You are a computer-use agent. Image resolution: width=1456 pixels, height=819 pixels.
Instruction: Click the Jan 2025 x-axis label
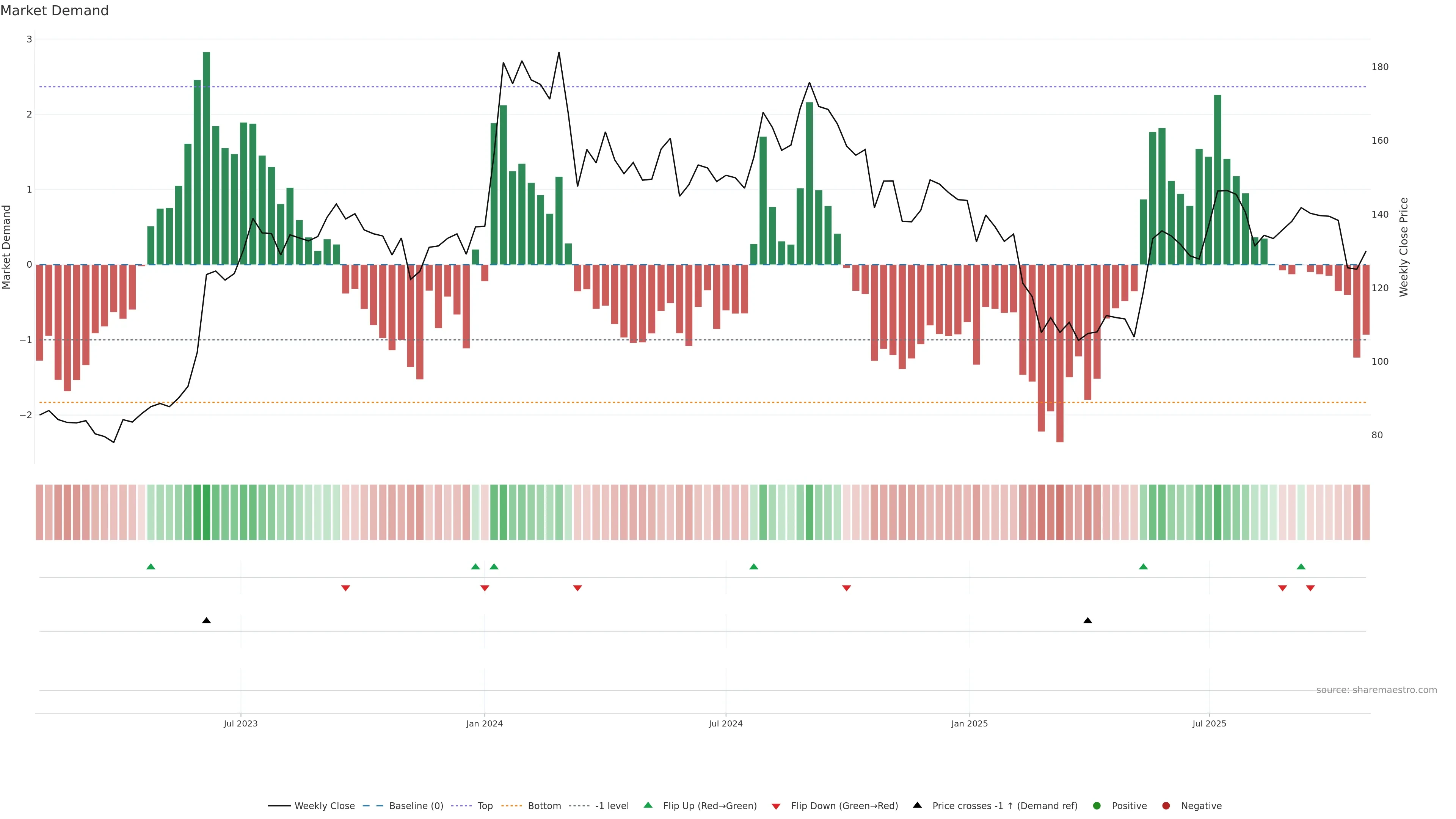(970, 724)
